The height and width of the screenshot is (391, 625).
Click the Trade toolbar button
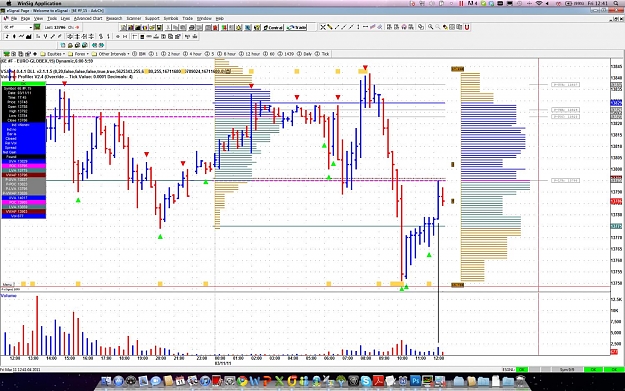(x=296, y=27)
